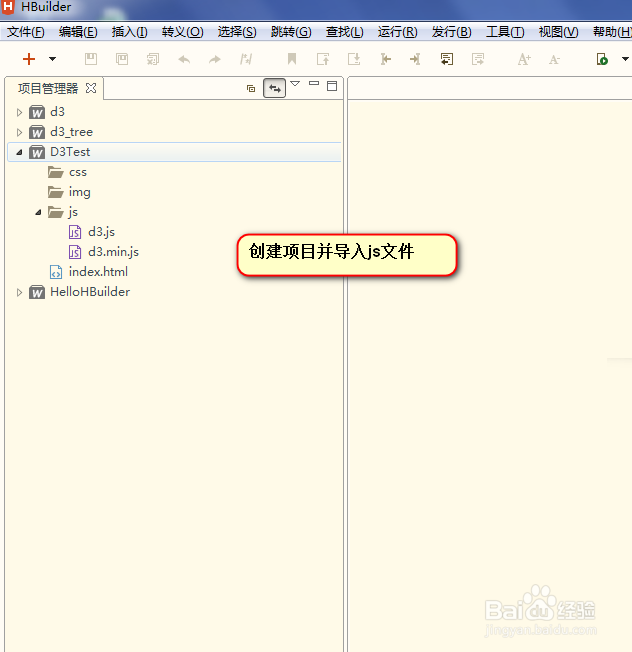Viewport: 632px width, 652px height.
Task: Maximize the project manager panel
Action: pyautogui.click(x=332, y=86)
